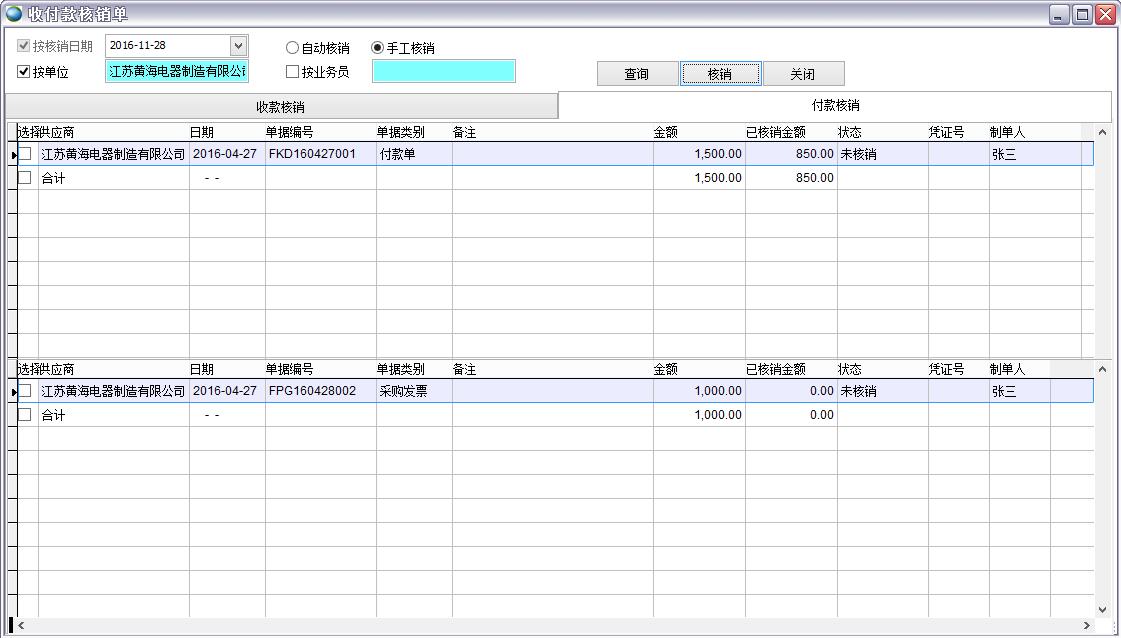The width and height of the screenshot is (1121, 638).
Task: Click the title bar application icon
Action: point(12,12)
